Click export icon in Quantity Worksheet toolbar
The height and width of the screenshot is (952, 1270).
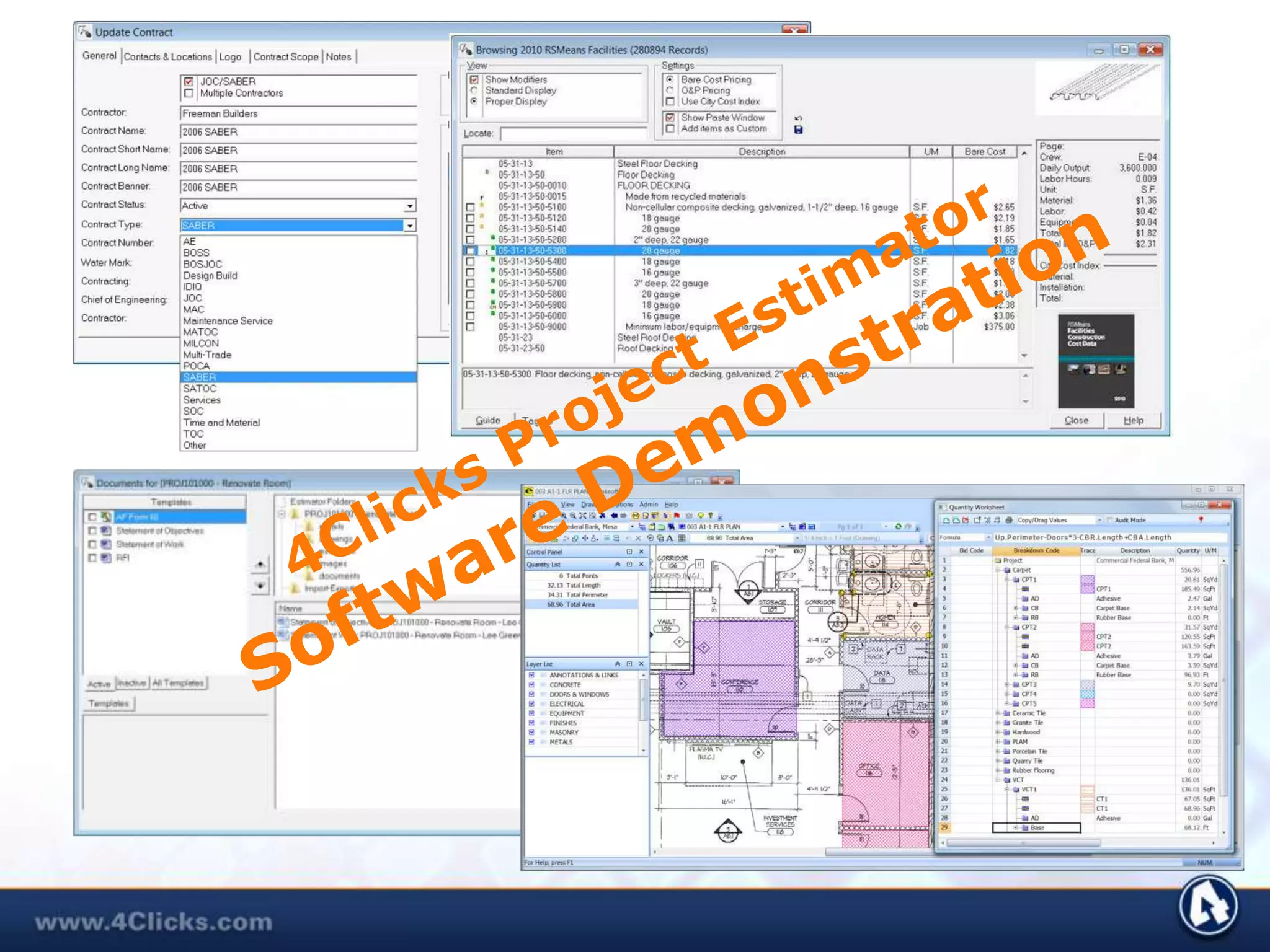pyautogui.click(x=977, y=520)
